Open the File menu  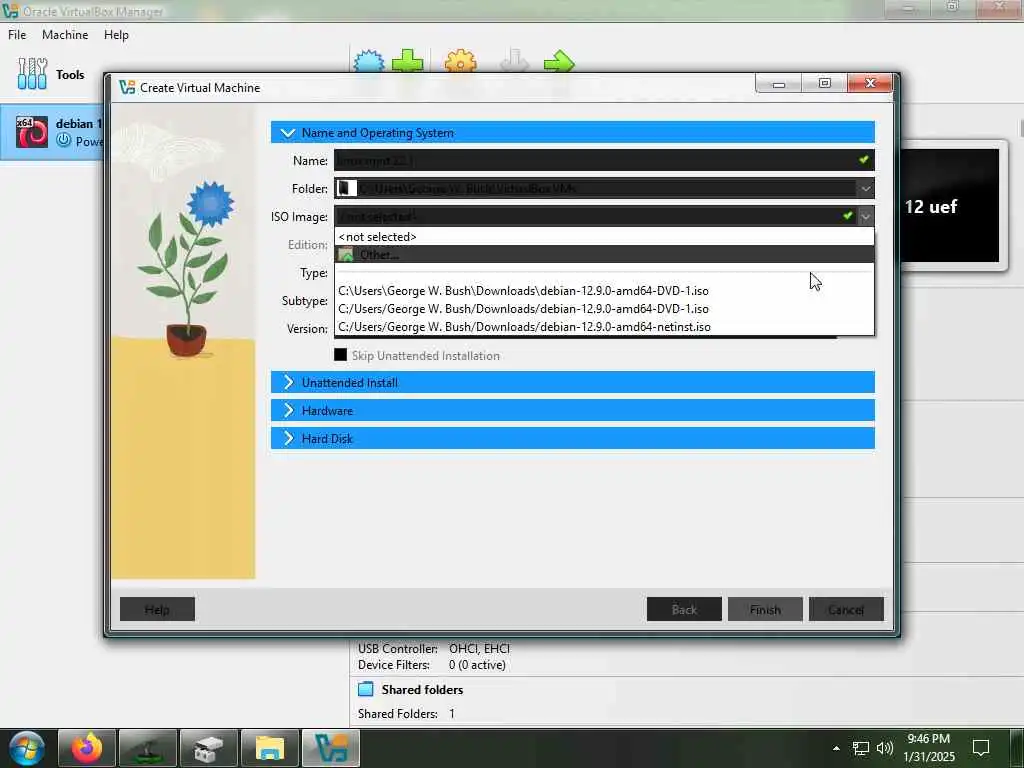(17, 35)
